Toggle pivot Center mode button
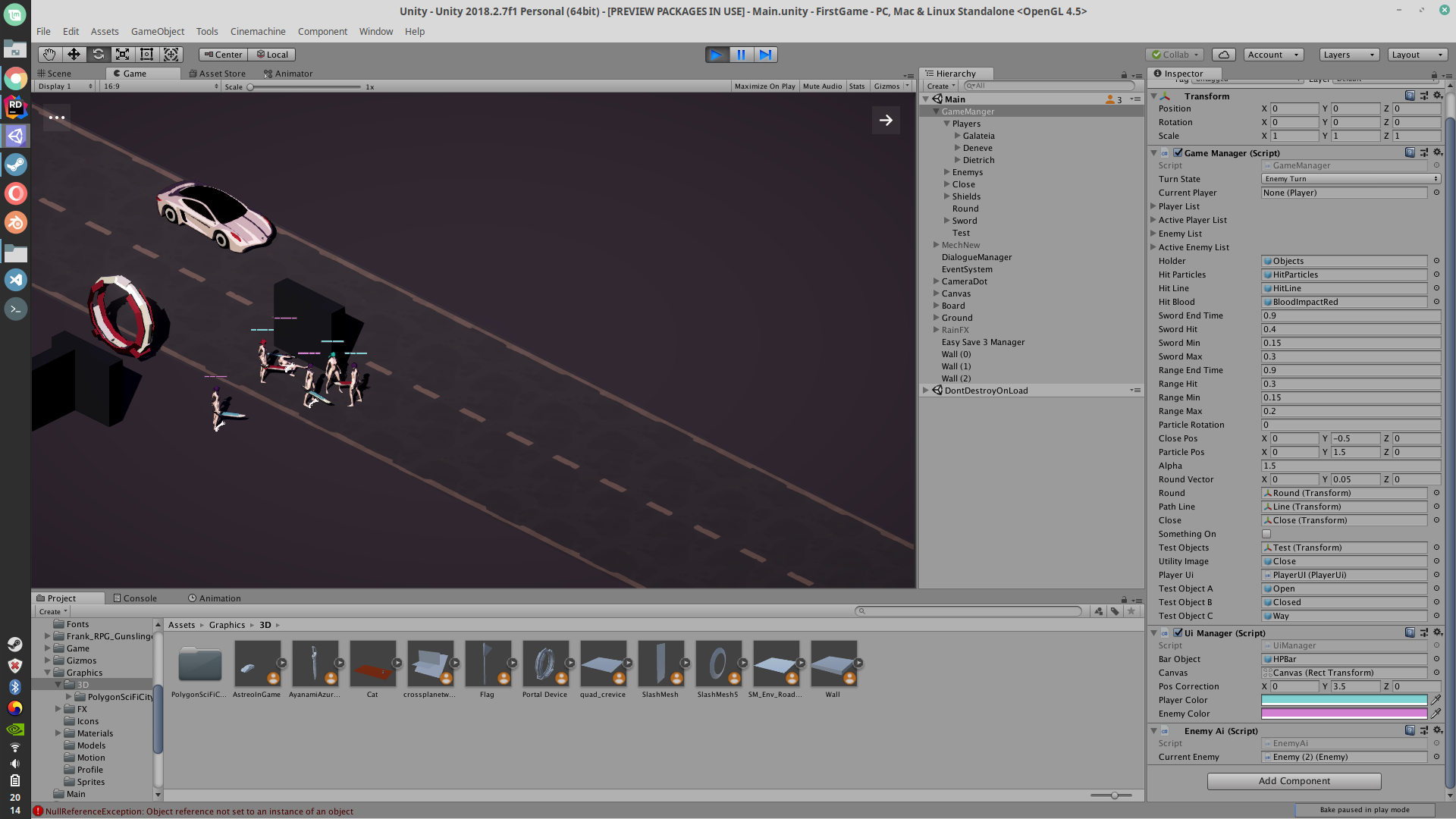This screenshot has height=819, width=1456. (223, 55)
